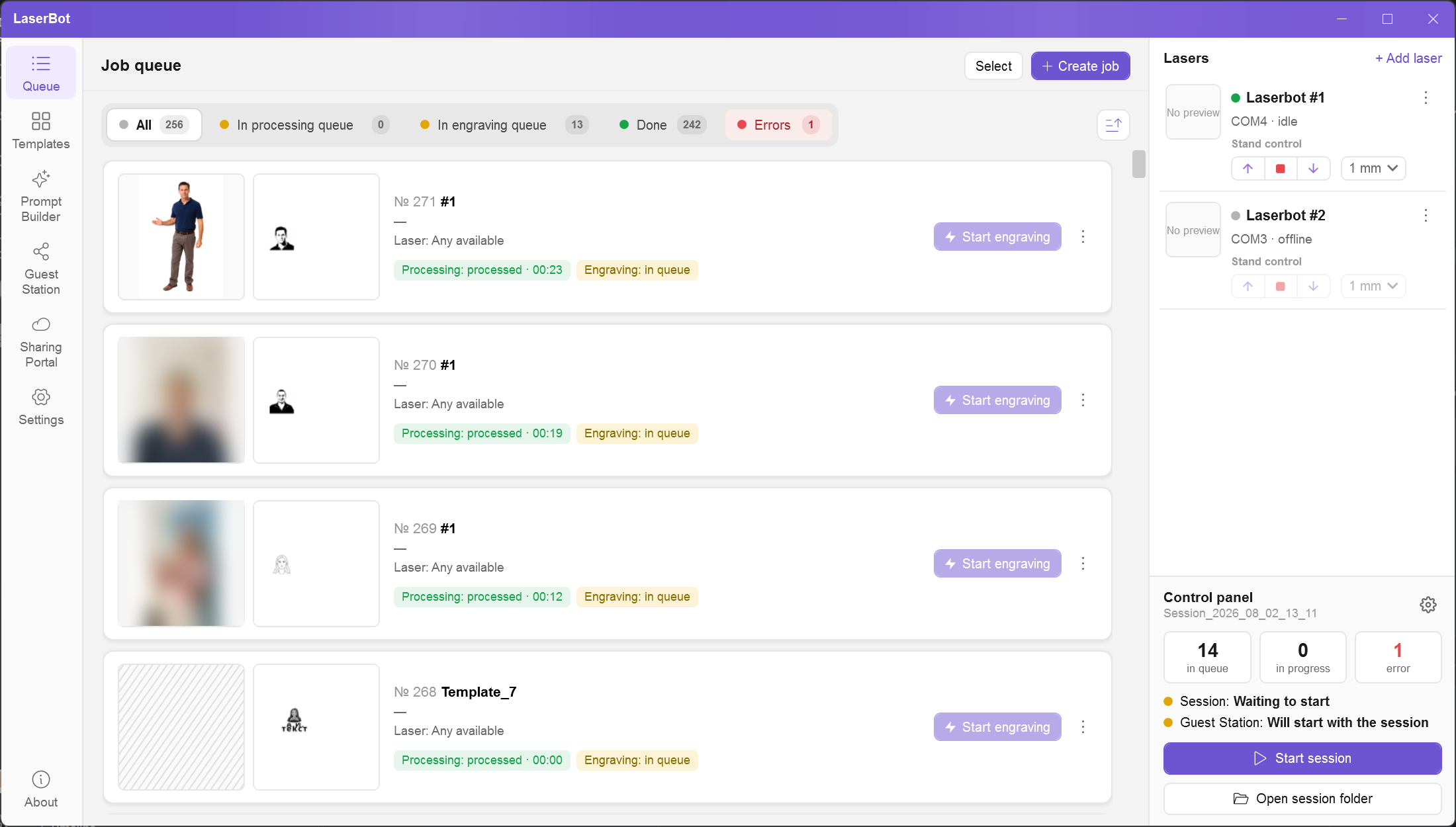The height and width of the screenshot is (827, 1456).
Task: Start engraving job № 269
Action: (997, 564)
